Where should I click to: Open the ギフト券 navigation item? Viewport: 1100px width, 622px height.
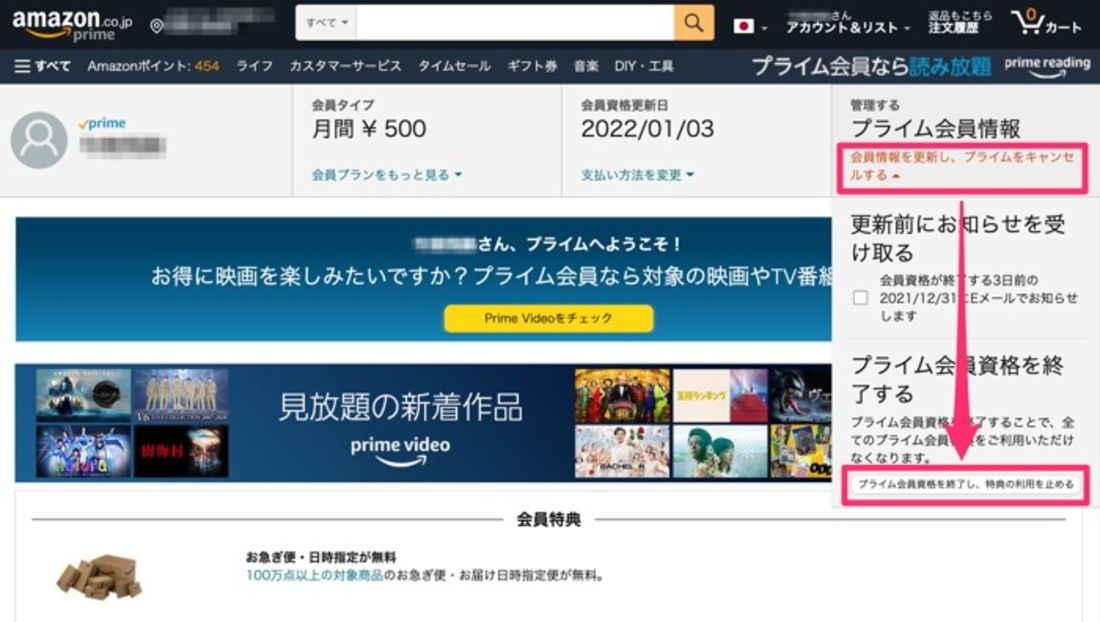tap(532, 66)
